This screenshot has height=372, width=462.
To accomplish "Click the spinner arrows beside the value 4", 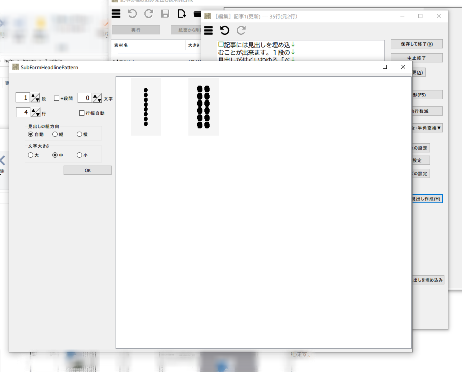I will pos(36,112).
